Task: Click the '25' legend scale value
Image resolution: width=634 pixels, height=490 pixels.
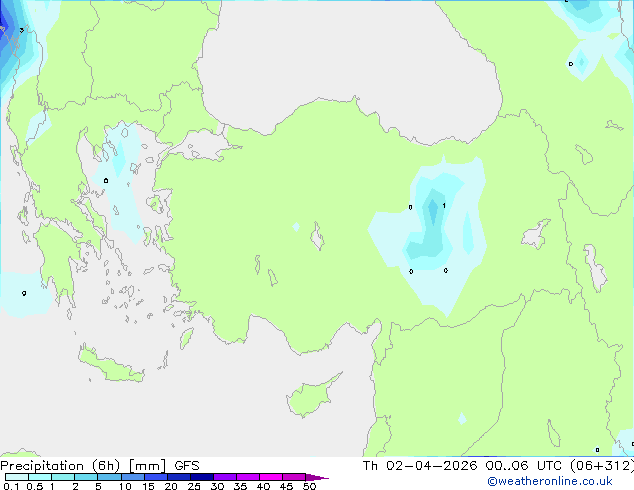Action: click(194, 486)
